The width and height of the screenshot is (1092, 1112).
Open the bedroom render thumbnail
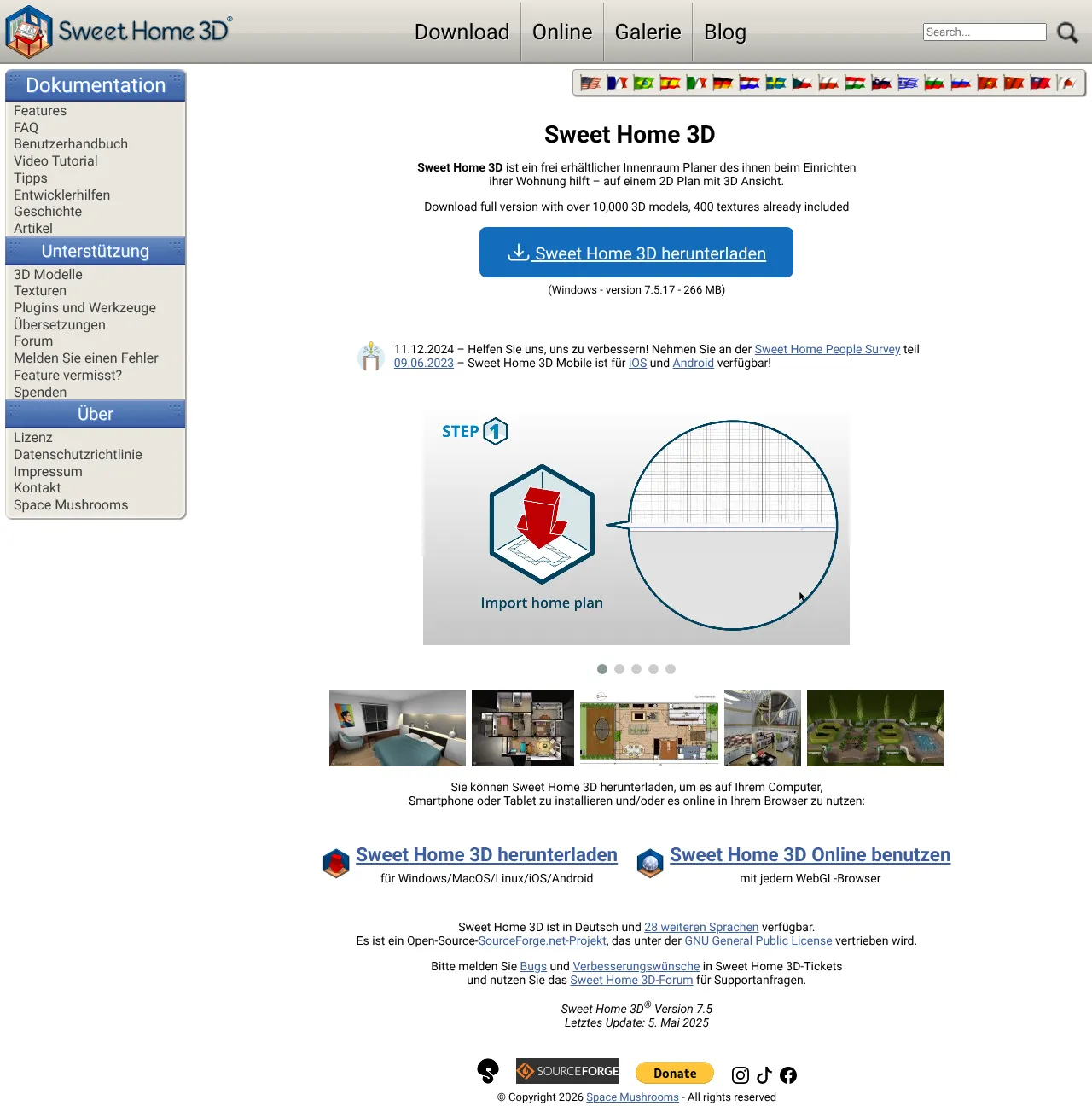tap(398, 728)
